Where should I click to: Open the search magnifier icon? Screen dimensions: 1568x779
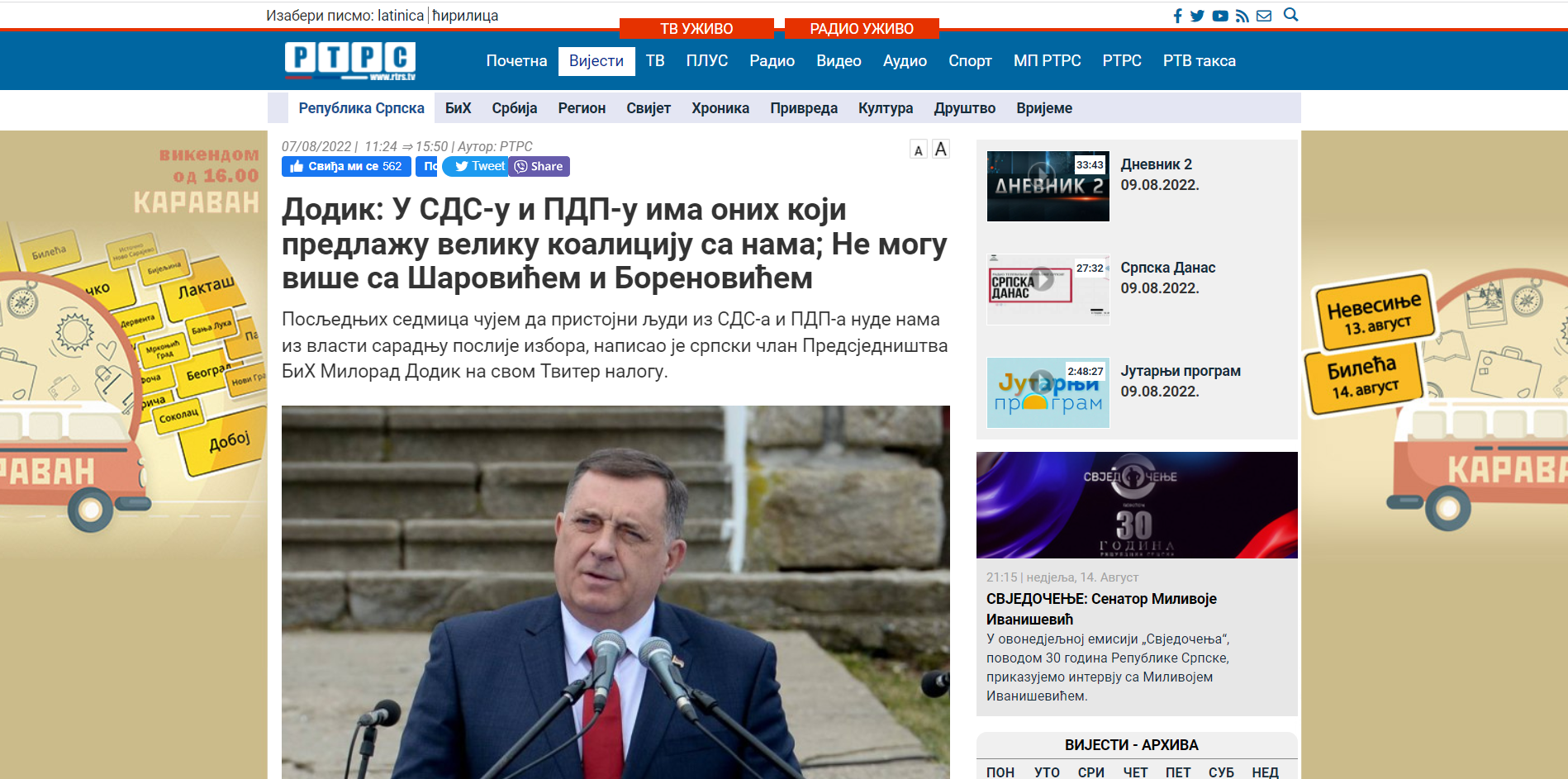(x=1291, y=15)
